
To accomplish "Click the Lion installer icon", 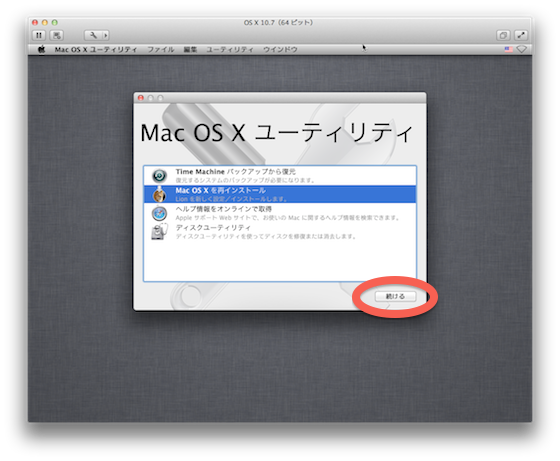I will tap(159, 194).
